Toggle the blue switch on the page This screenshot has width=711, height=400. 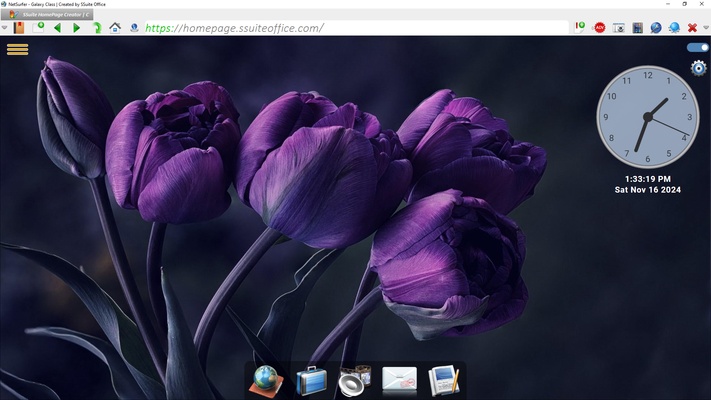click(697, 48)
